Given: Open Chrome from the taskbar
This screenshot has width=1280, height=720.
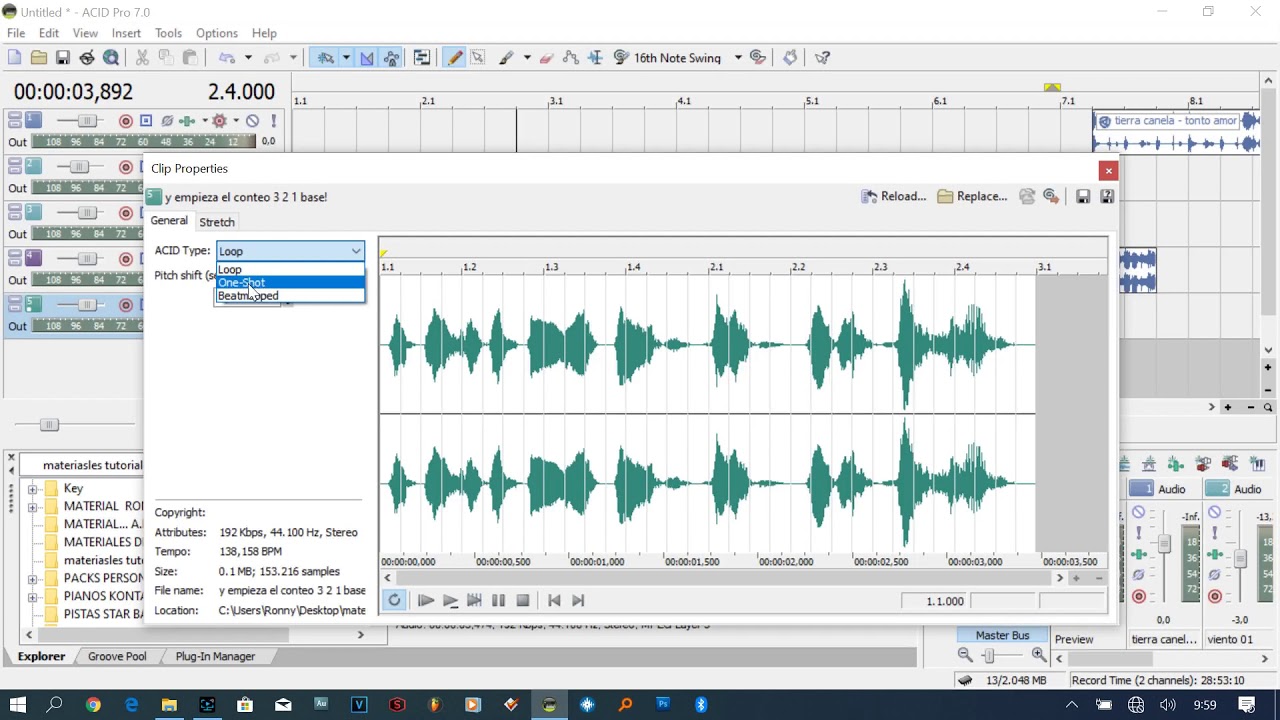Looking at the screenshot, I should pyautogui.click(x=93, y=705).
